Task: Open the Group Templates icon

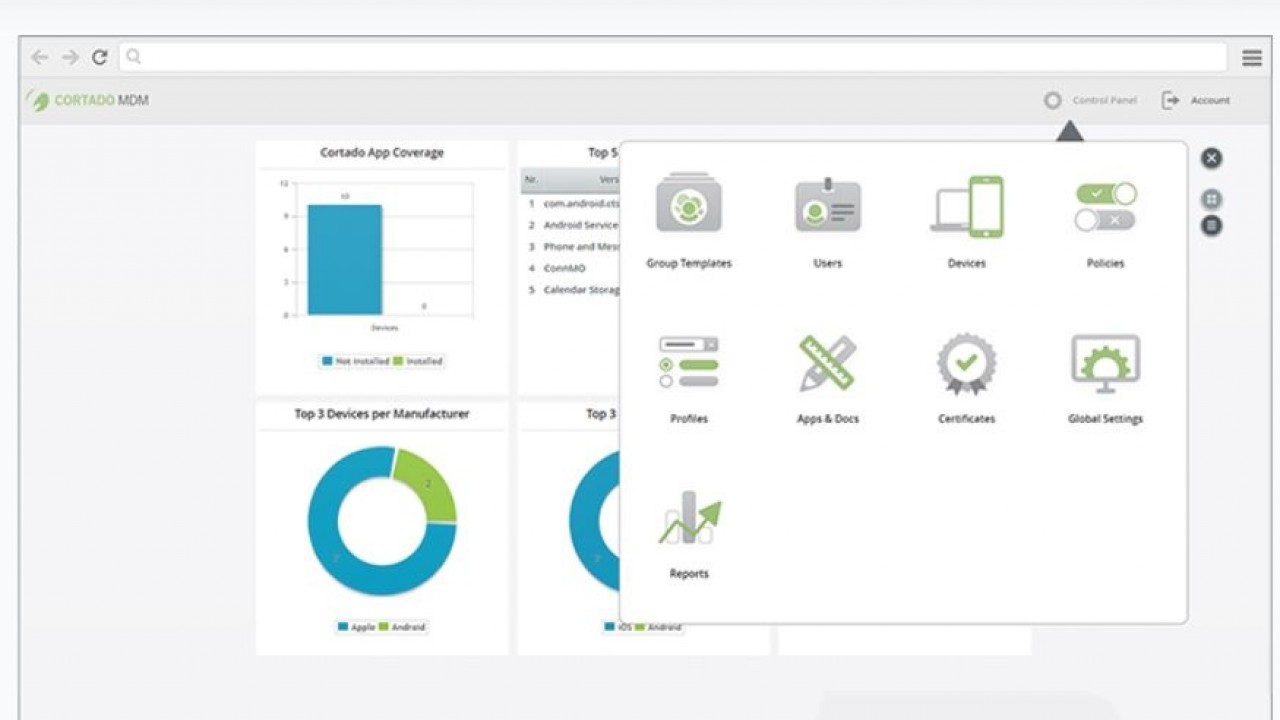Action: [688, 204]
